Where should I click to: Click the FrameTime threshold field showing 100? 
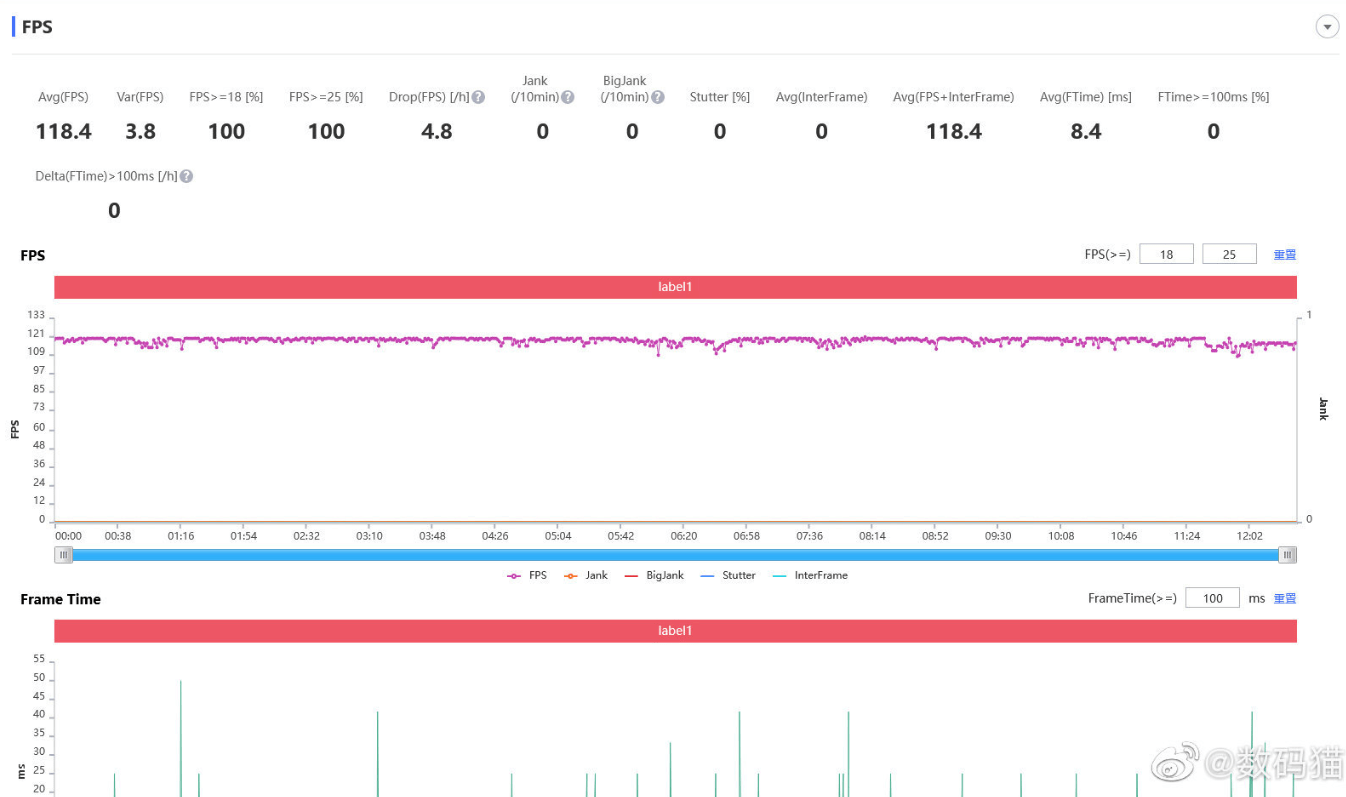coord(1212,598)
